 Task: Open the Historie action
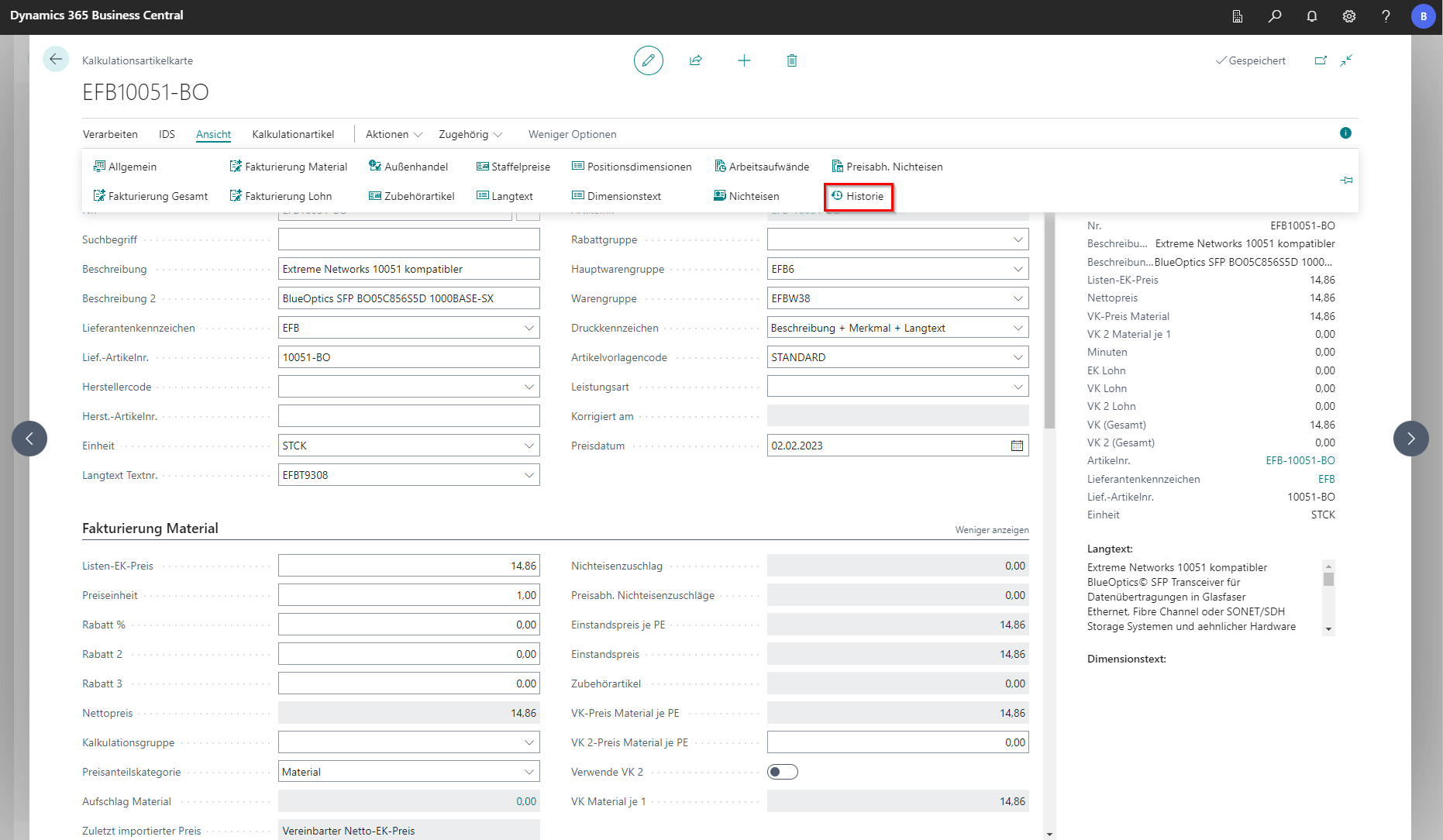pyautogui.click(x=858, y=196)
